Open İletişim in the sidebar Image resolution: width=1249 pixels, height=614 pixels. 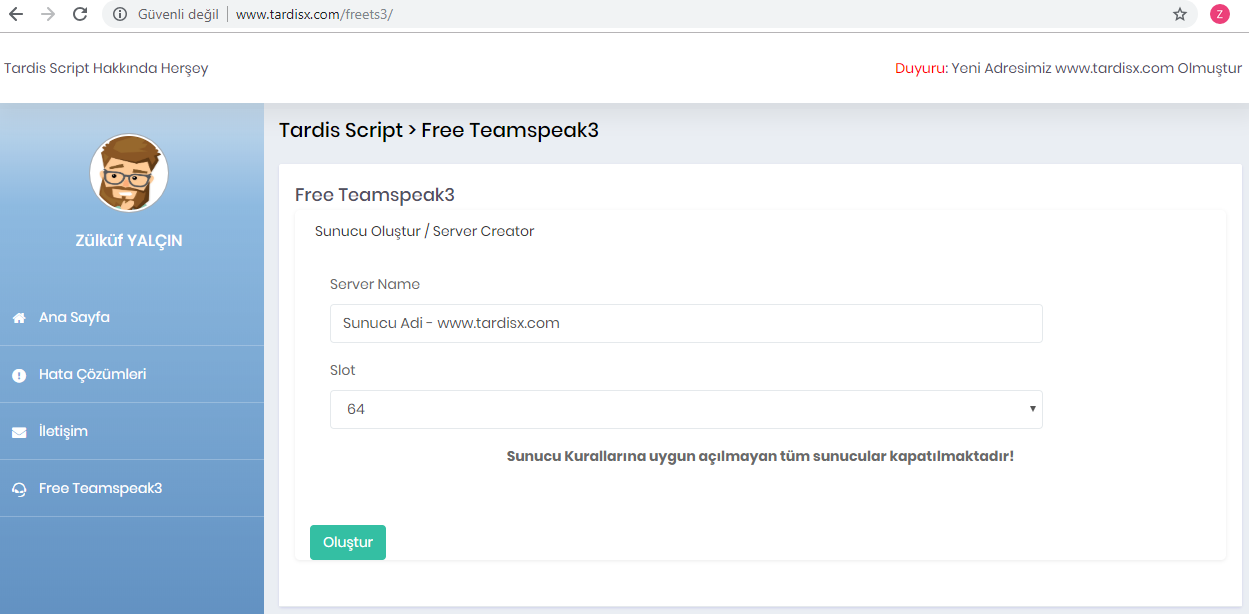tap(132, 432)
